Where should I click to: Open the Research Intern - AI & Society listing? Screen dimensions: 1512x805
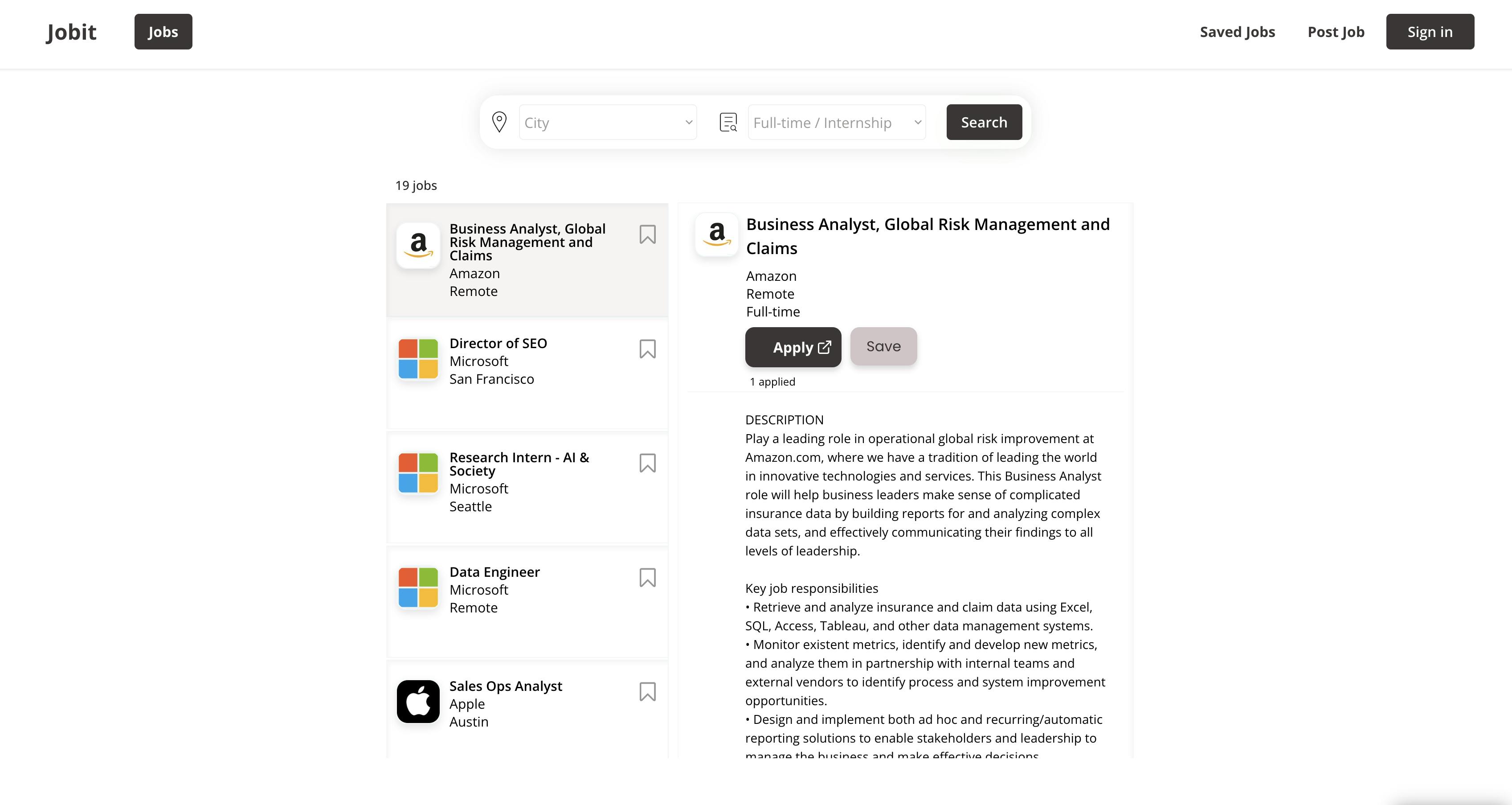[527, 488]
